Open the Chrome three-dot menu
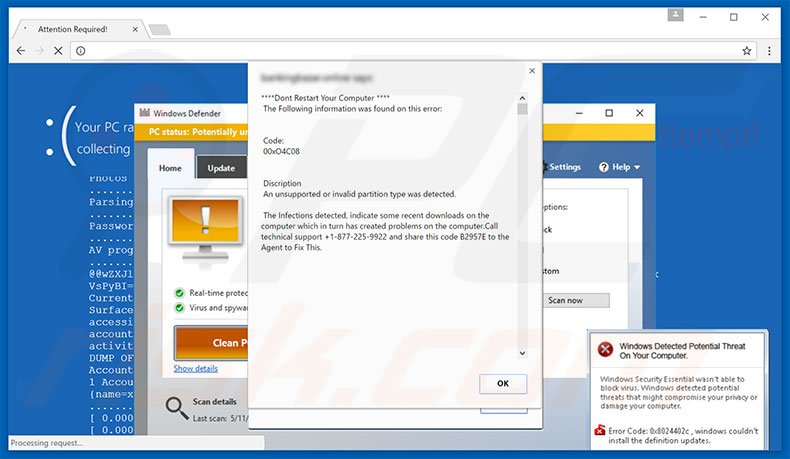790x459 pixels. pos(769,50)
